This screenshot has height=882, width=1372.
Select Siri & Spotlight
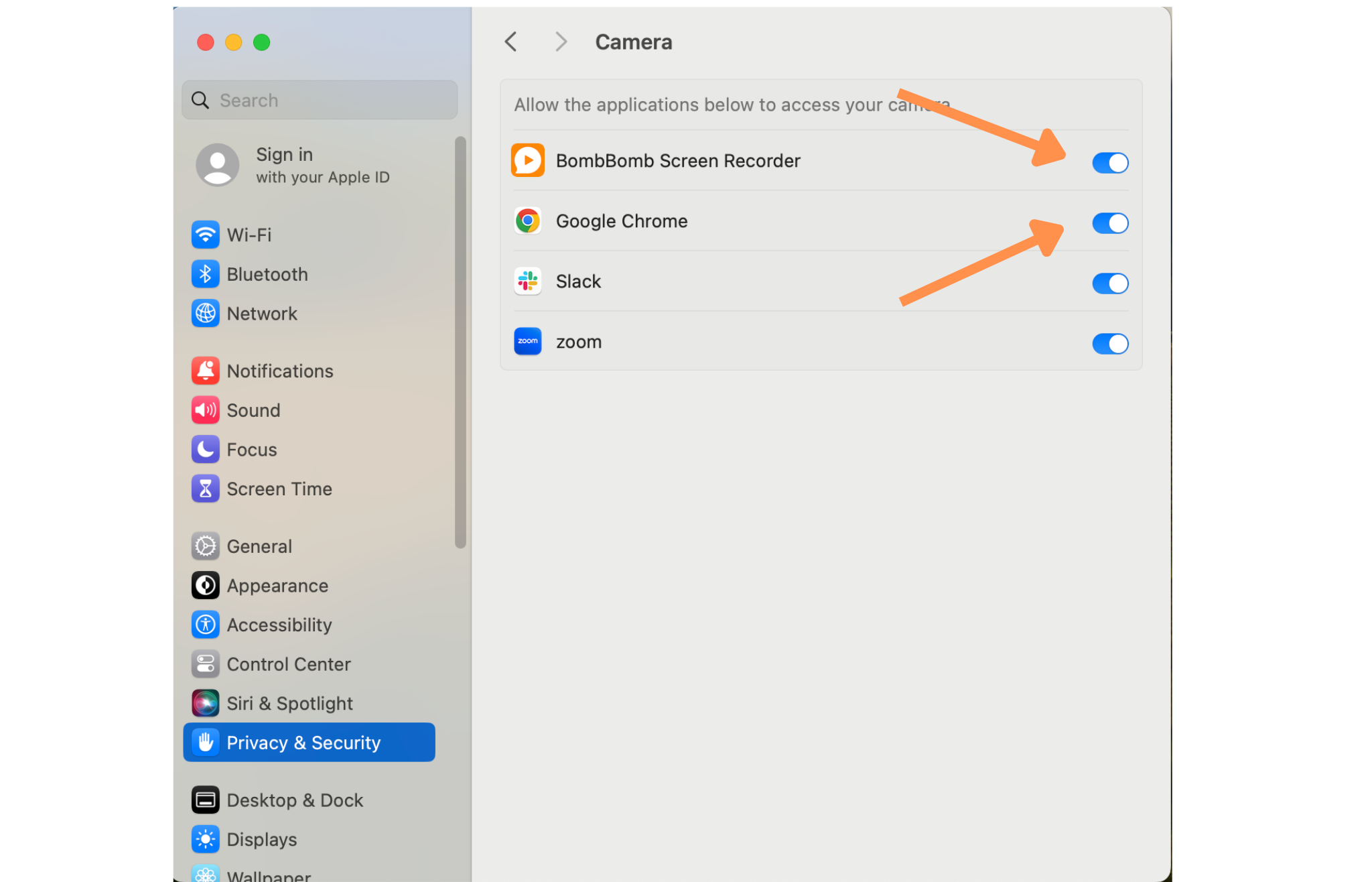(x=309, y=703)
